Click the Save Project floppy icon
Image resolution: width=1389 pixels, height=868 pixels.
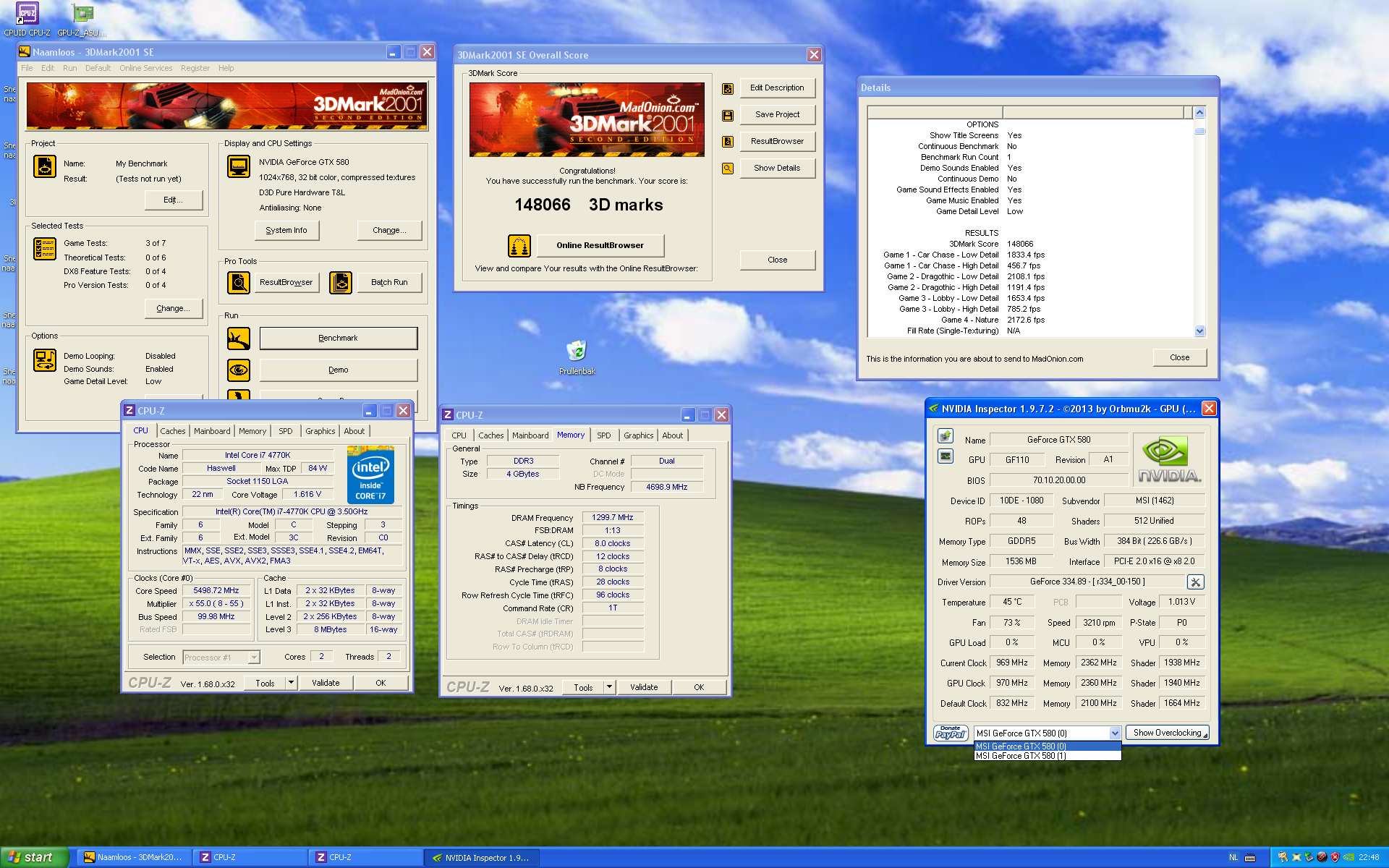tap(728, 115)
